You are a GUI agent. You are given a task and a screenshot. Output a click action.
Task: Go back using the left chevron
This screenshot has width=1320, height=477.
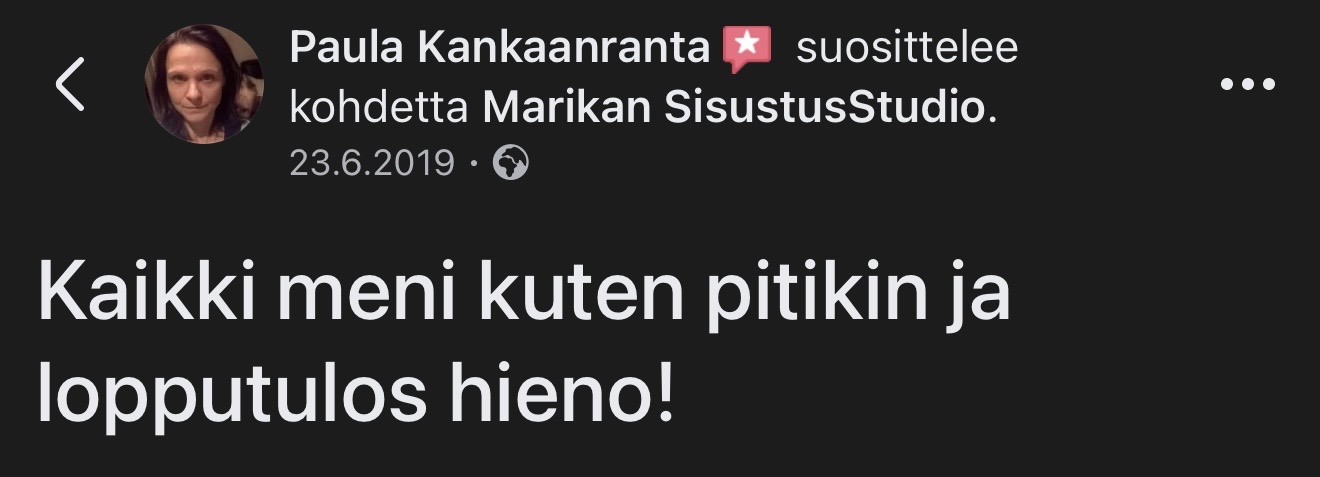click(x=69, y=85)
